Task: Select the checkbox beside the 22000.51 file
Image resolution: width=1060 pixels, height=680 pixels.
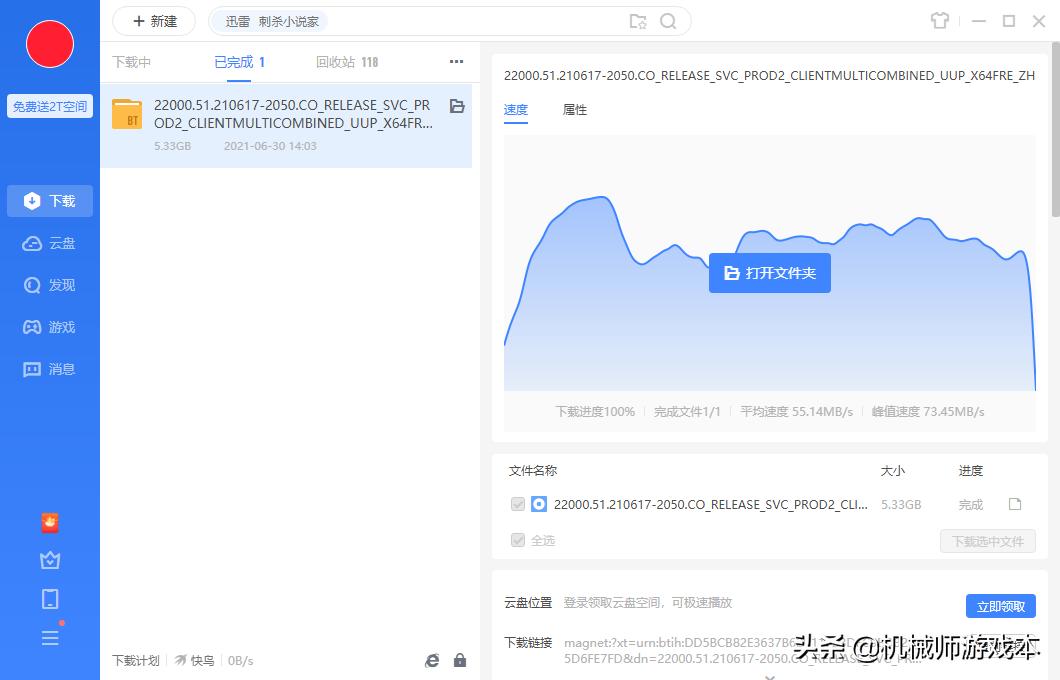Action: click(518, 504)
